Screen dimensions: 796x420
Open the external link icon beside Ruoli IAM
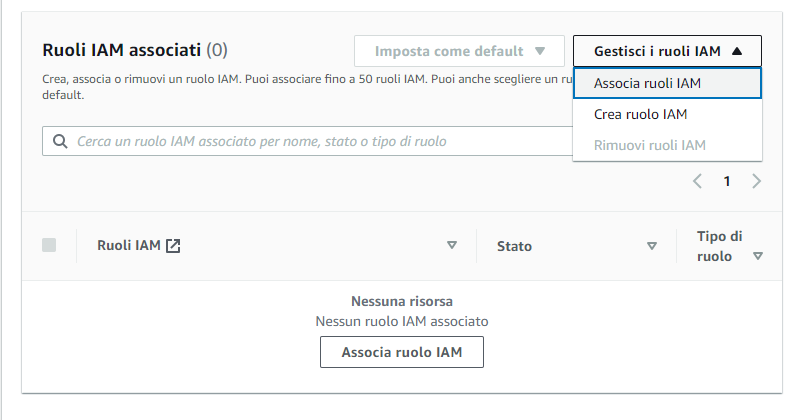tap(173, 246)
